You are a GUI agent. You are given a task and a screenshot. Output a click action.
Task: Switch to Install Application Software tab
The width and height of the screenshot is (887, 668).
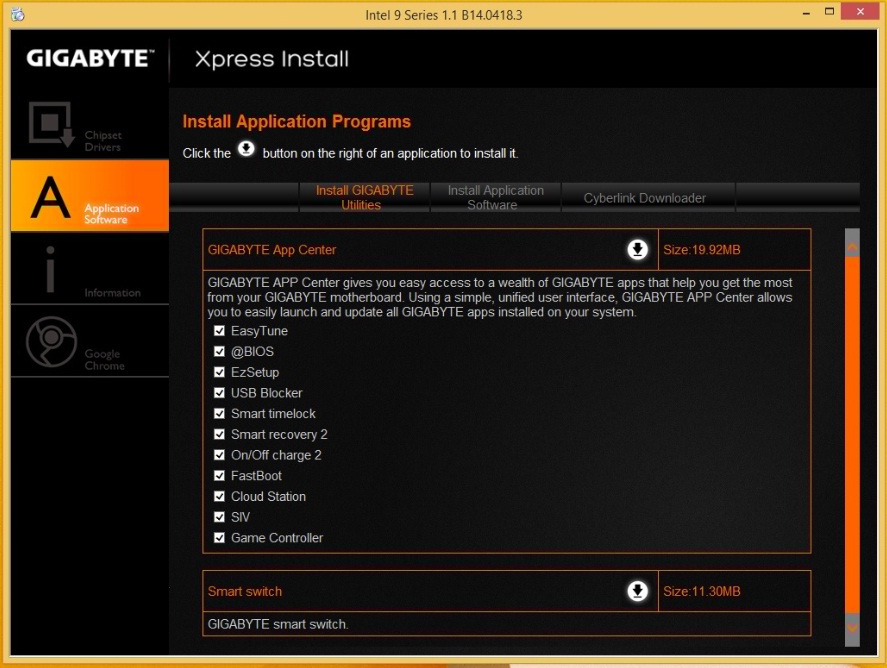496,197
